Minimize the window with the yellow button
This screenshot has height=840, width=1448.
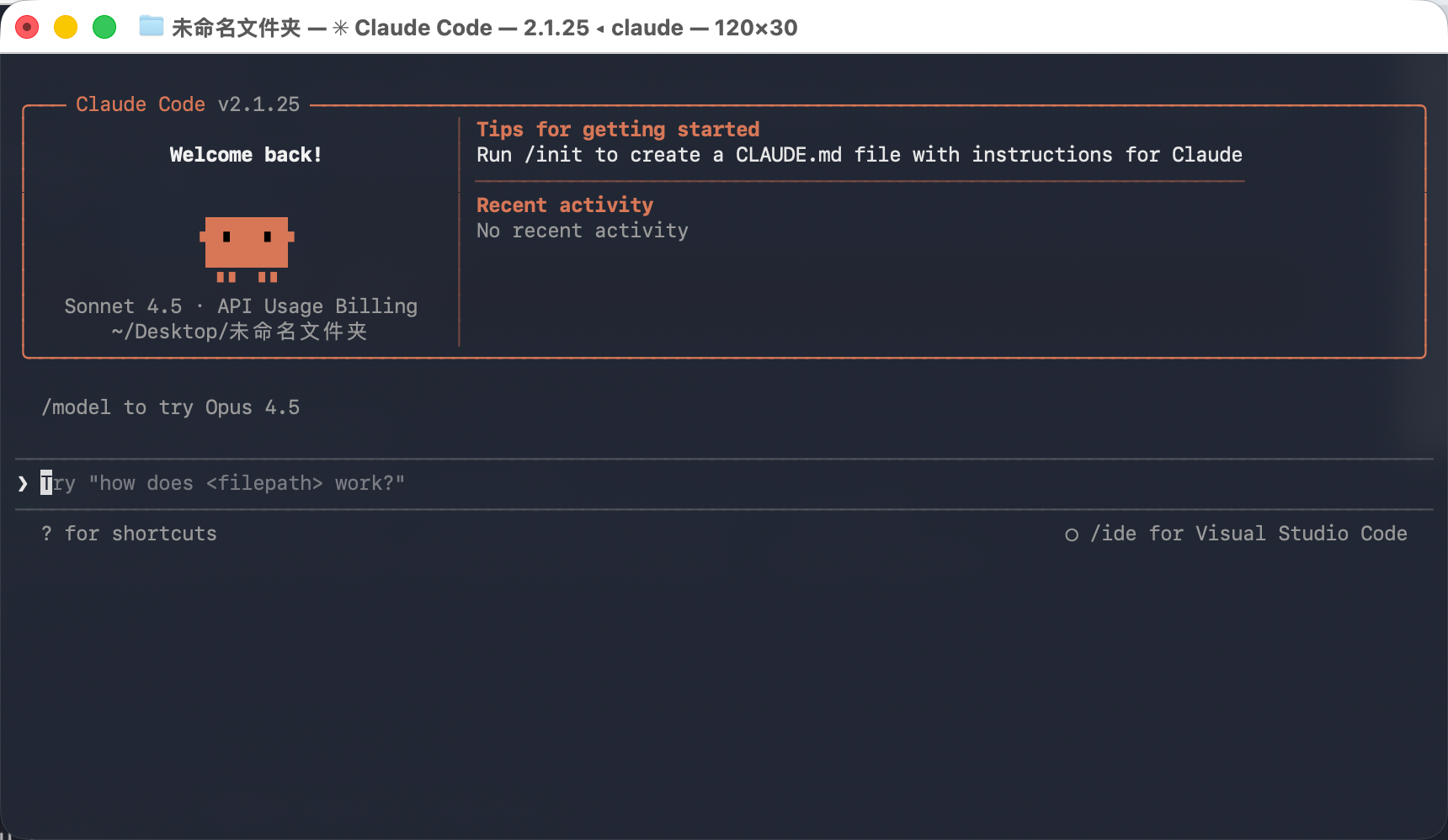[66, 28]
